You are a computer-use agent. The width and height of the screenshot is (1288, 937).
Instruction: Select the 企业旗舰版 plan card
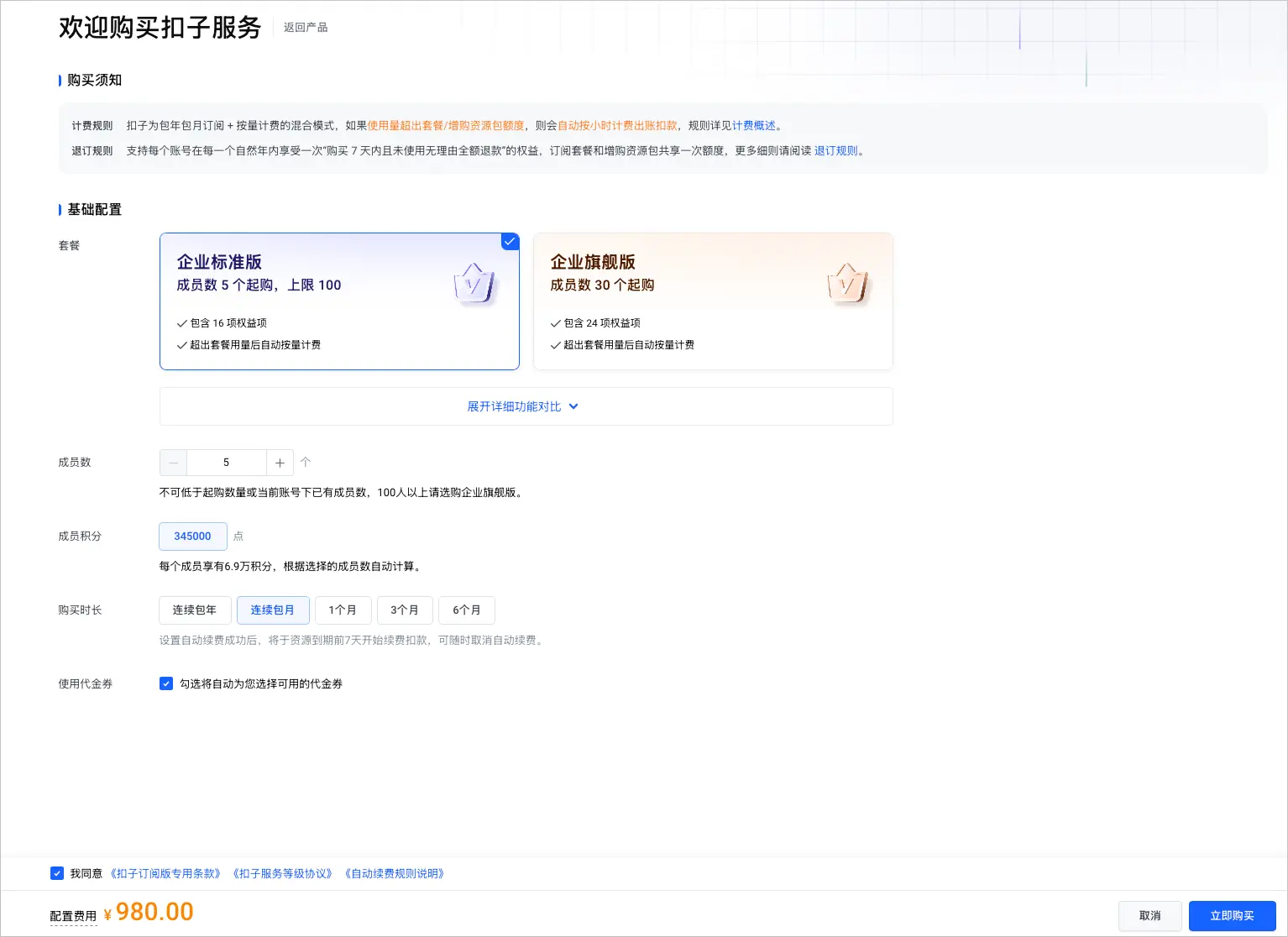[x=713, y=301]
